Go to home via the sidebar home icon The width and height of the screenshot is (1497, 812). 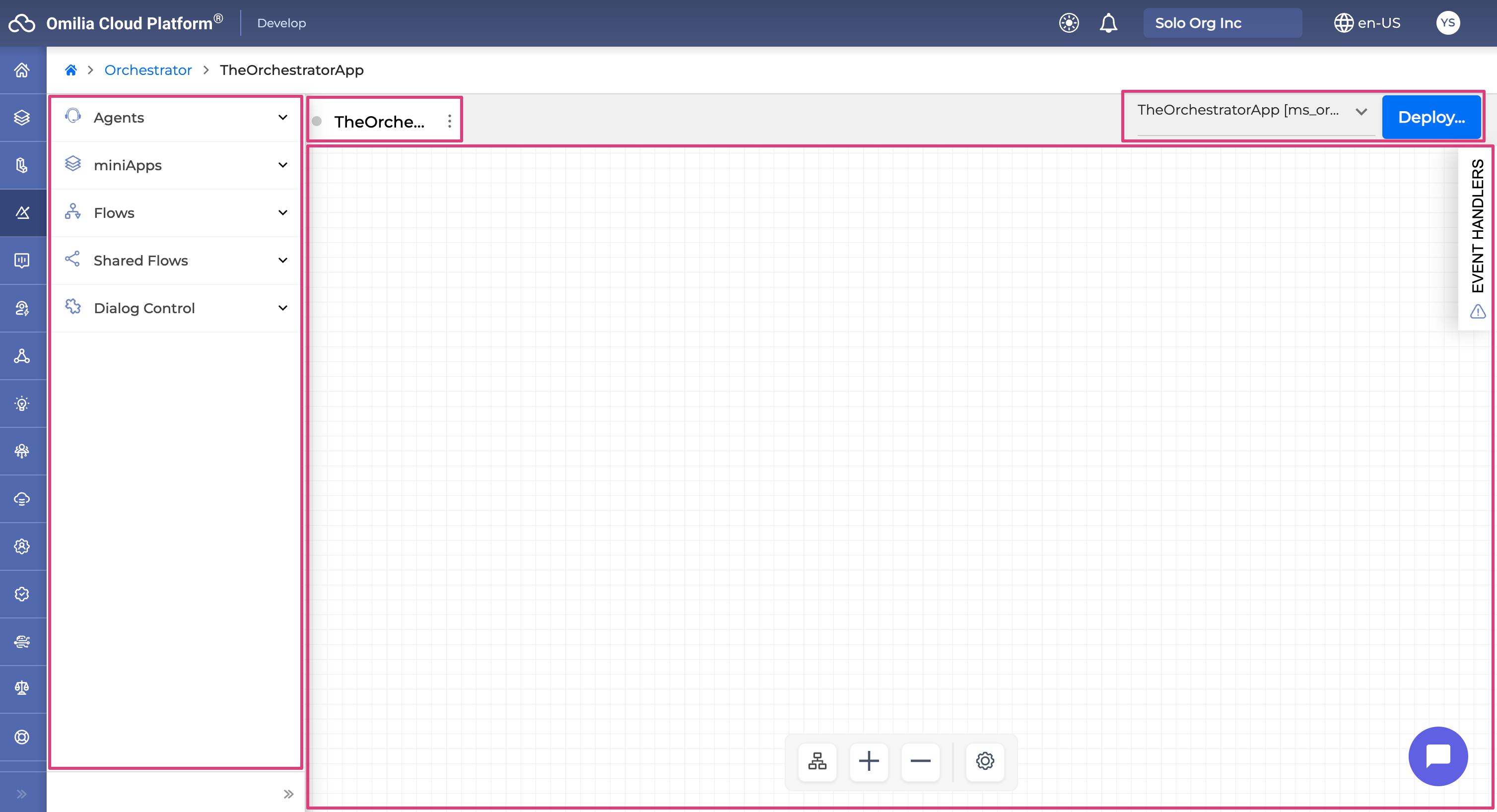(x=21, y=70)
